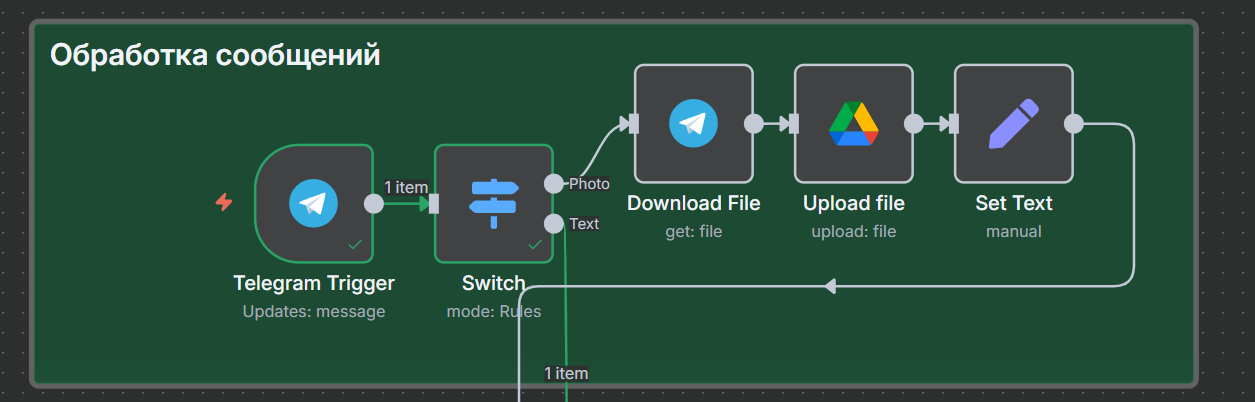Click the arrowhead on the return connection
This screenshot has height=402, width=1255.
[829, 287]
